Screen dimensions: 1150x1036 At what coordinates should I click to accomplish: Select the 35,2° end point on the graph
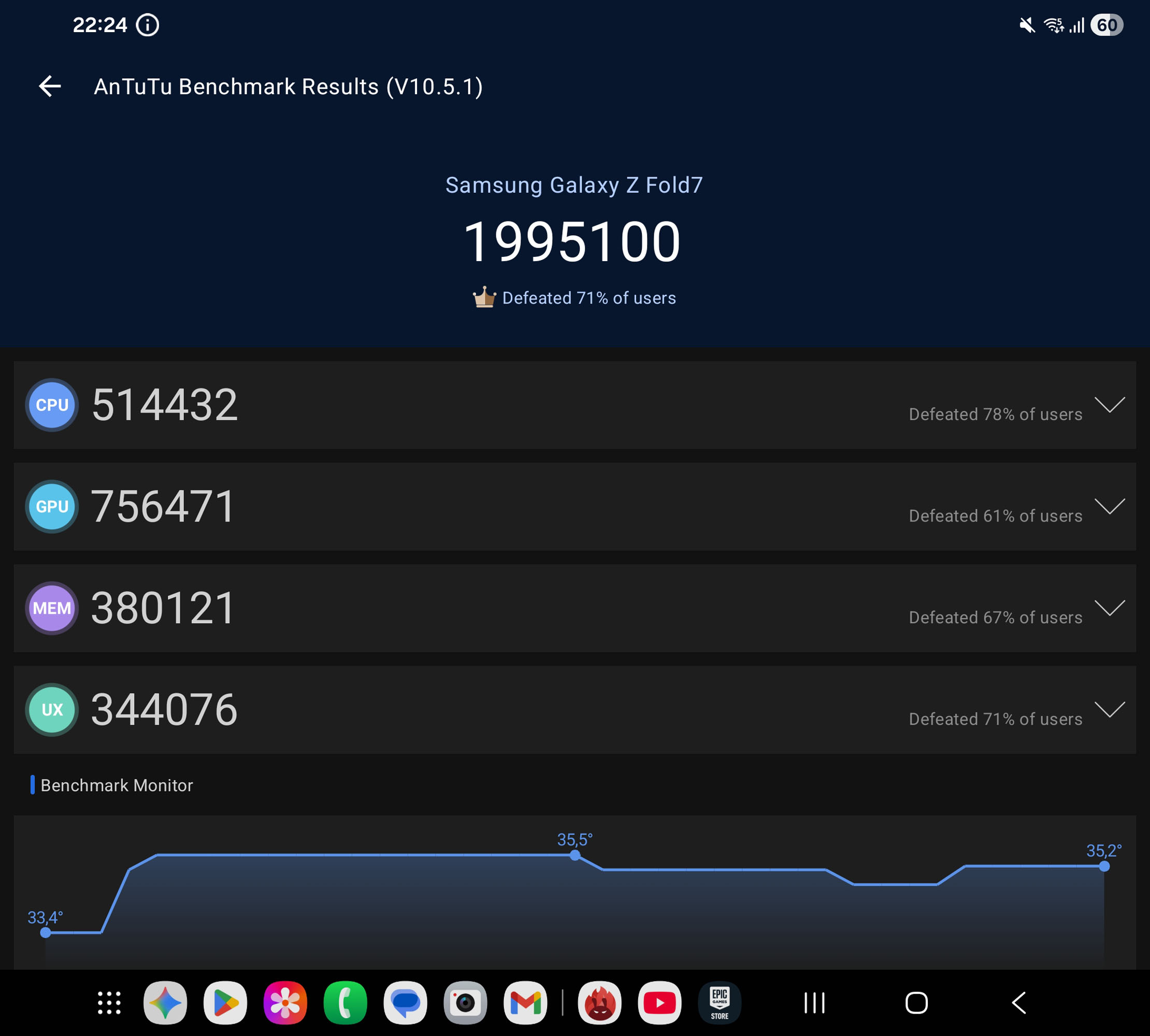(x=1104, y=867)
